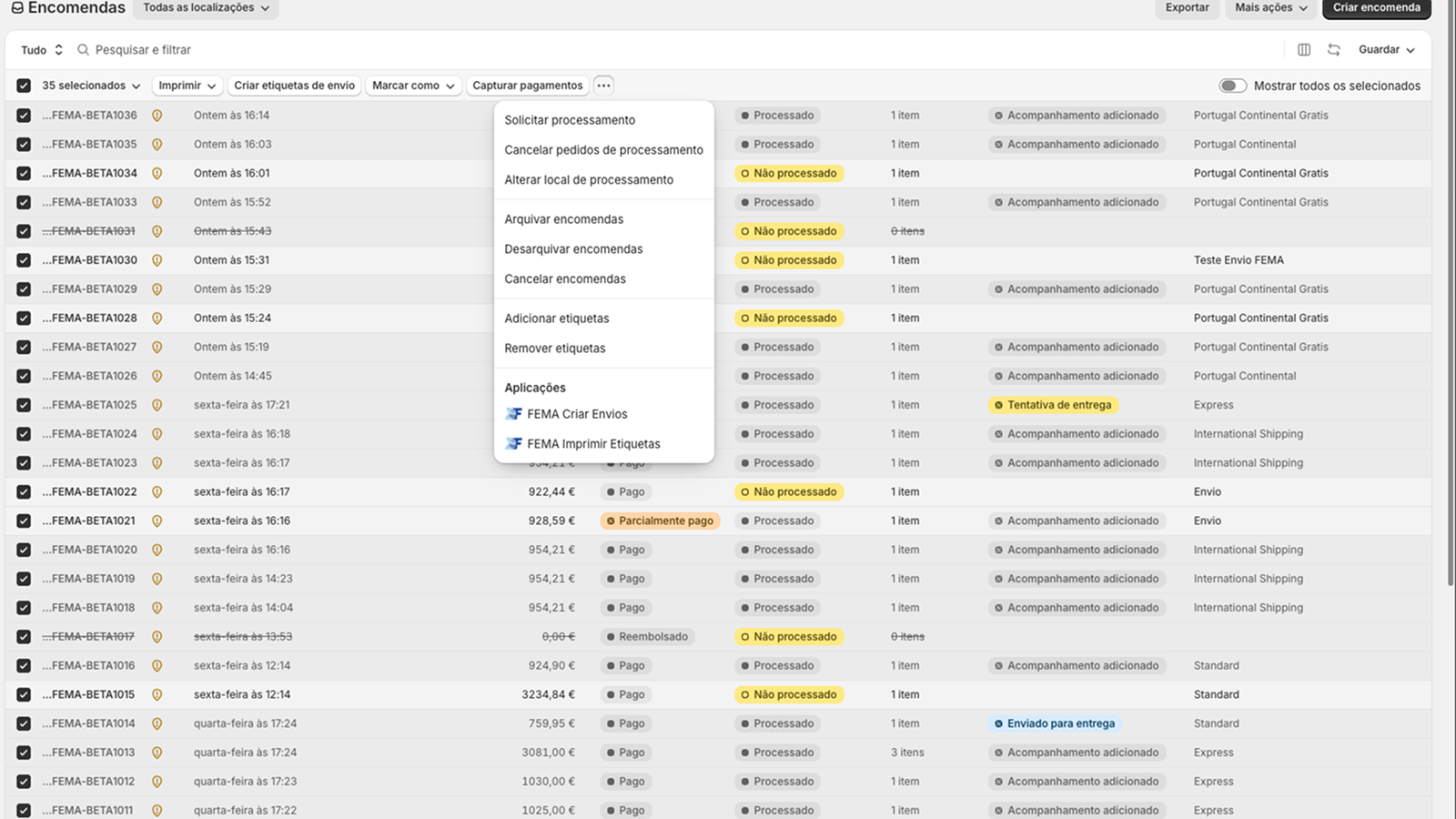This screenshot has height=819, width=1456.
Task: Open the Mais ações dropdown
Action: click(1271, 8)
